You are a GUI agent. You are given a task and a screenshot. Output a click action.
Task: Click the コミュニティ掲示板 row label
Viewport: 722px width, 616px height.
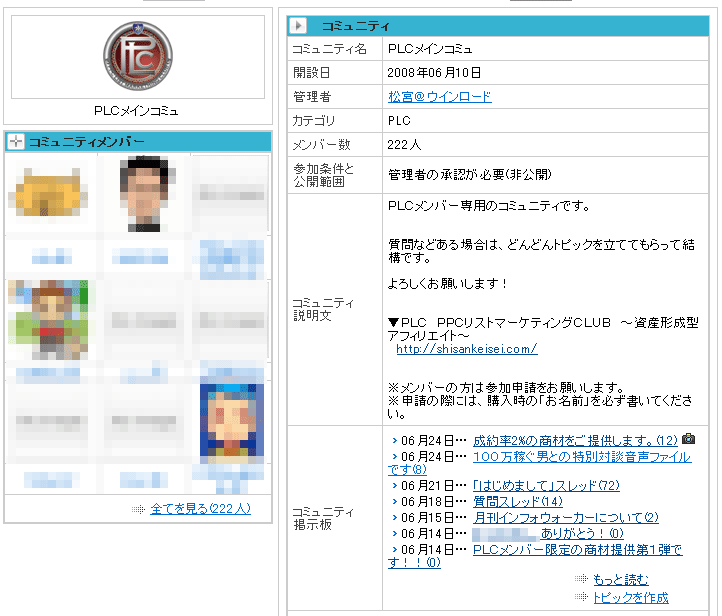click(x=323, y=518)
